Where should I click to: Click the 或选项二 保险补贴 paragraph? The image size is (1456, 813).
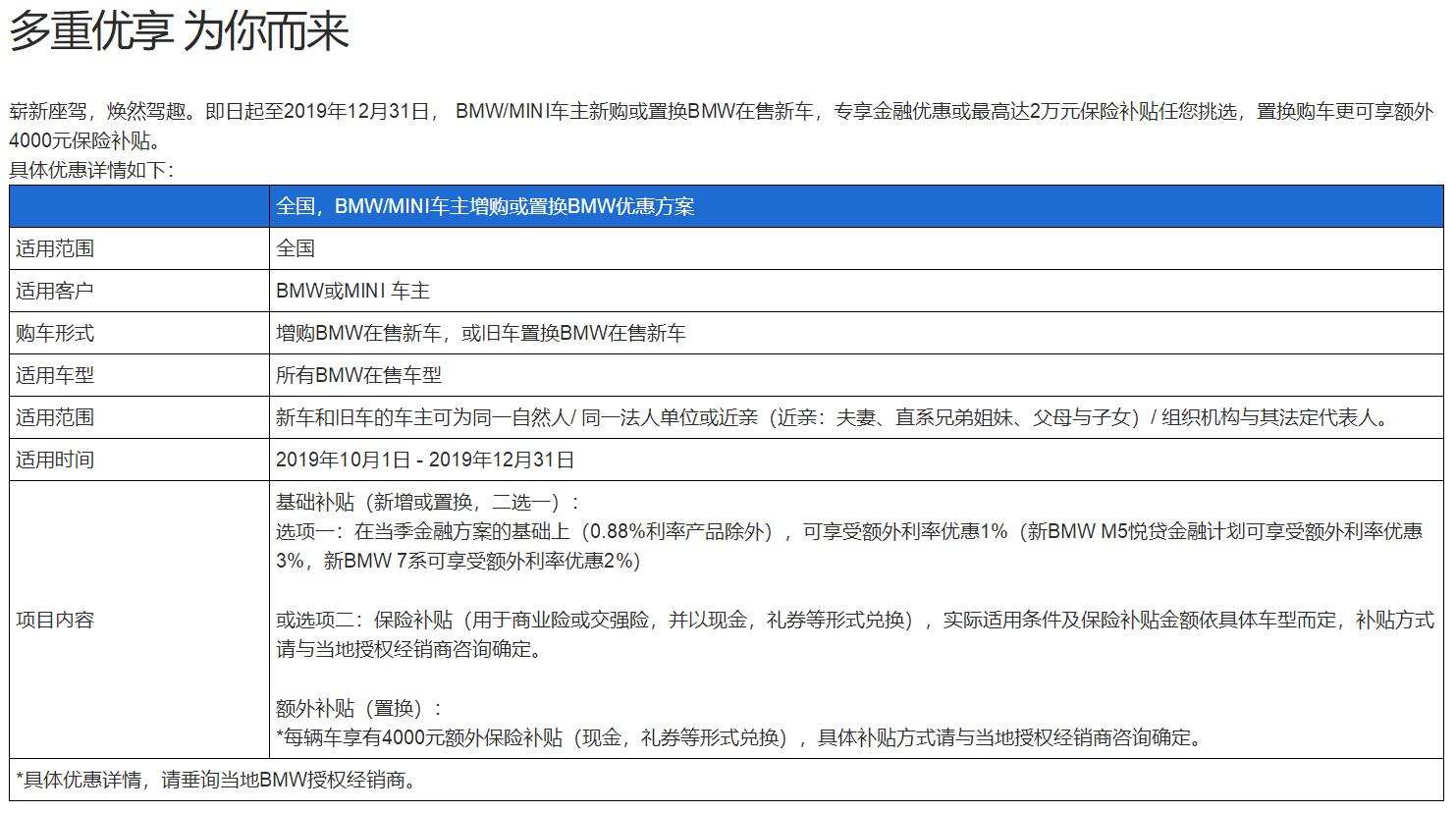[854, 634]
